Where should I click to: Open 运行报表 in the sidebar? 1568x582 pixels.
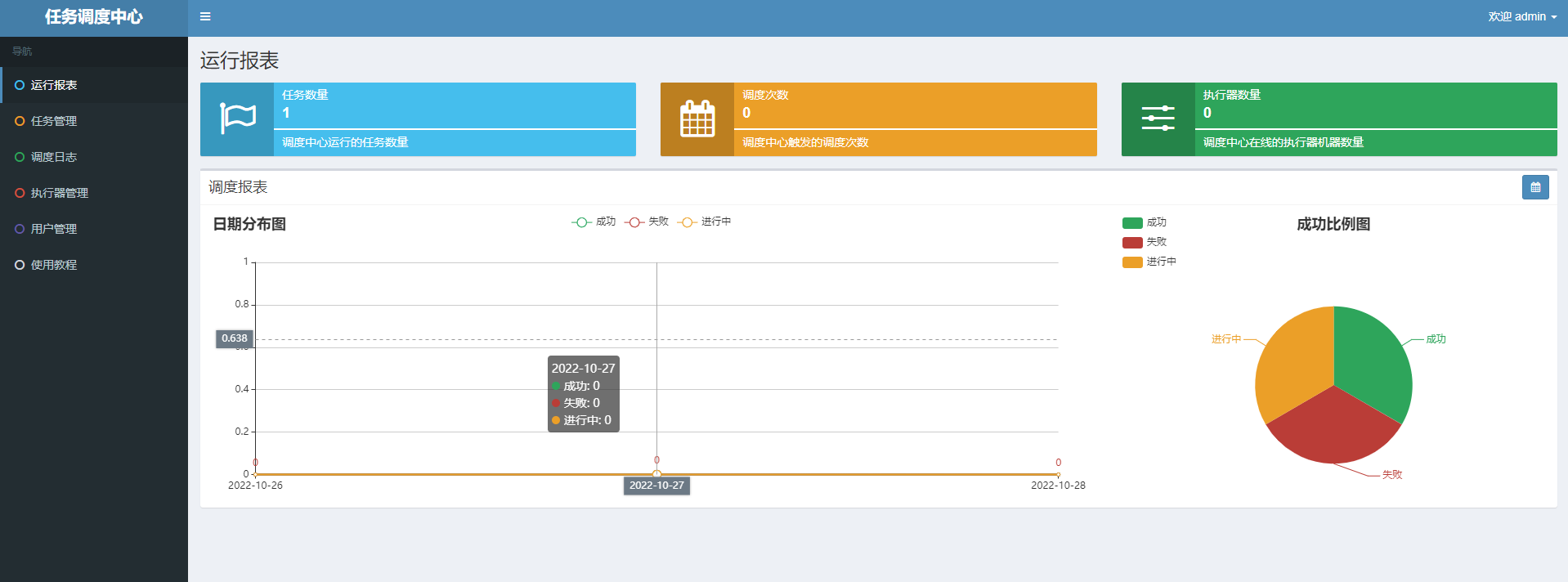54,85
